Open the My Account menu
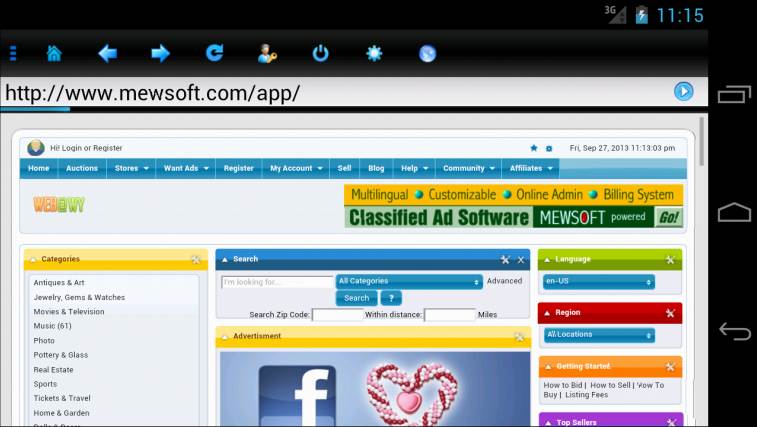 (x=296, y=168)
